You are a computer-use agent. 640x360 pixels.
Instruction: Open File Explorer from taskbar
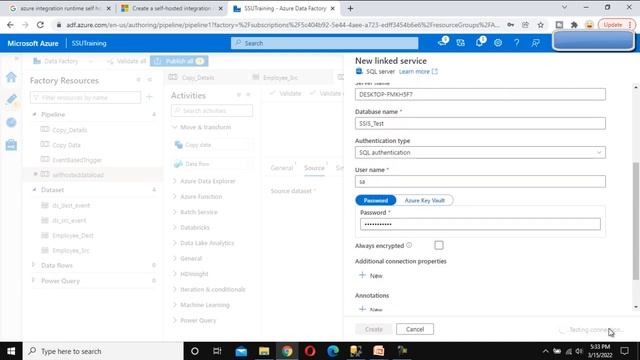[x=264, y=351]
